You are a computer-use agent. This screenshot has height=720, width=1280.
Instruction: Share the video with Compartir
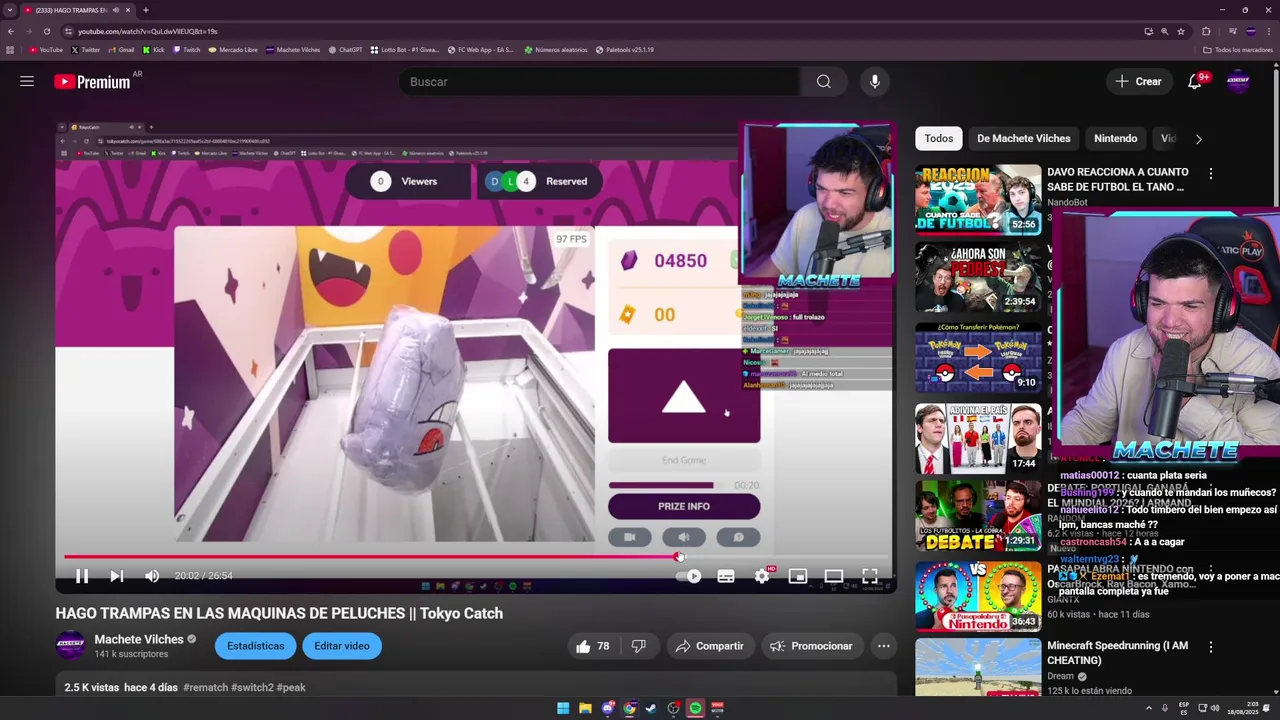coord(709,646)
